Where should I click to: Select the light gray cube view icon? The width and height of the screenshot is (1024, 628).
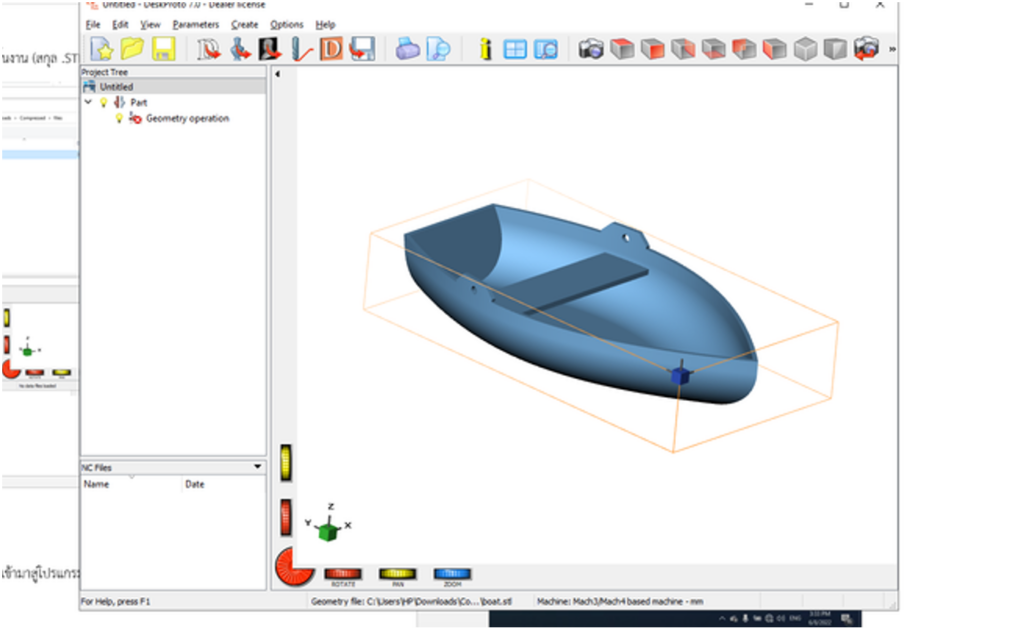tap(806, 48)
